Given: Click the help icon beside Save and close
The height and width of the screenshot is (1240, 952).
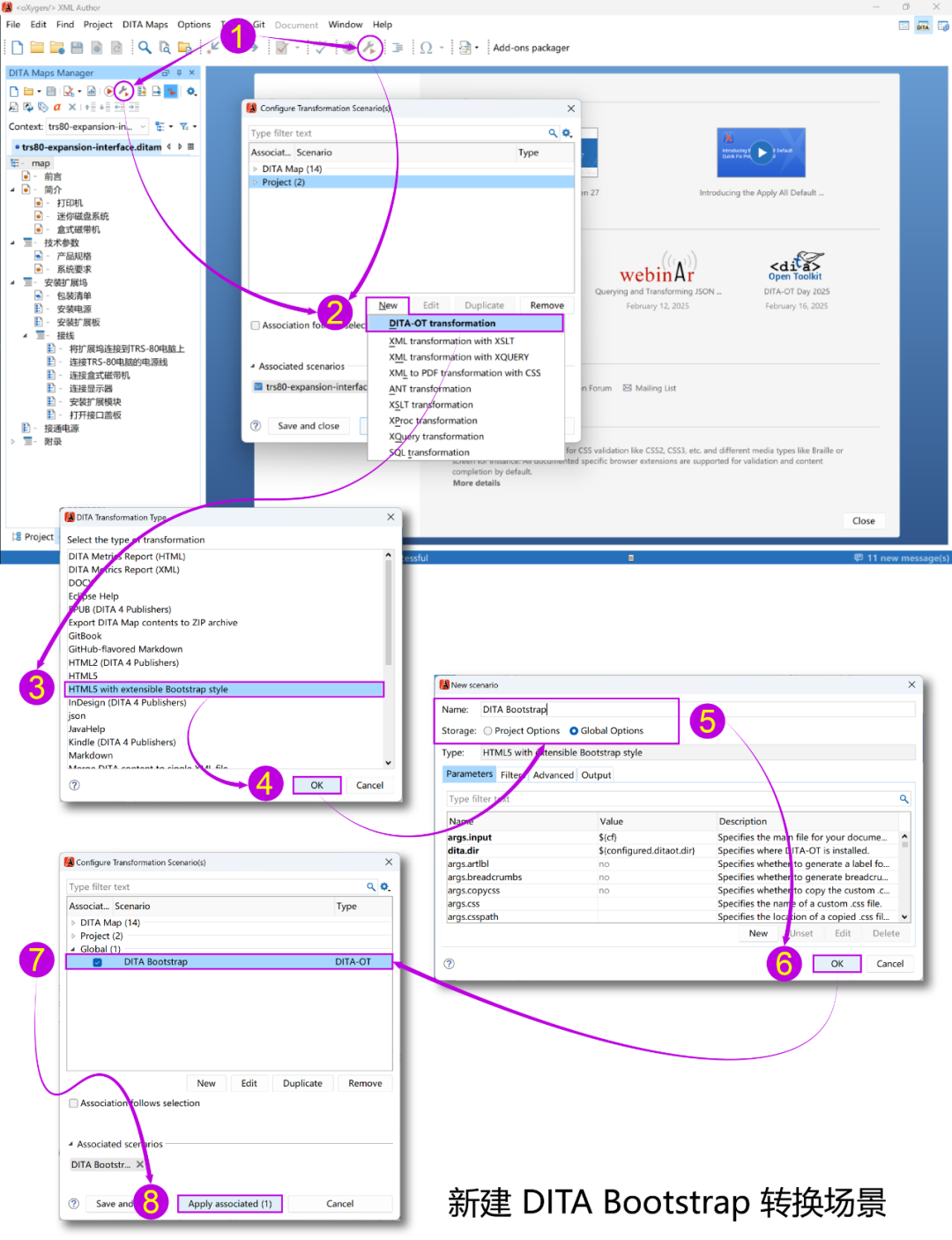Looking at the screenshot, I should [x=256, y=426].
